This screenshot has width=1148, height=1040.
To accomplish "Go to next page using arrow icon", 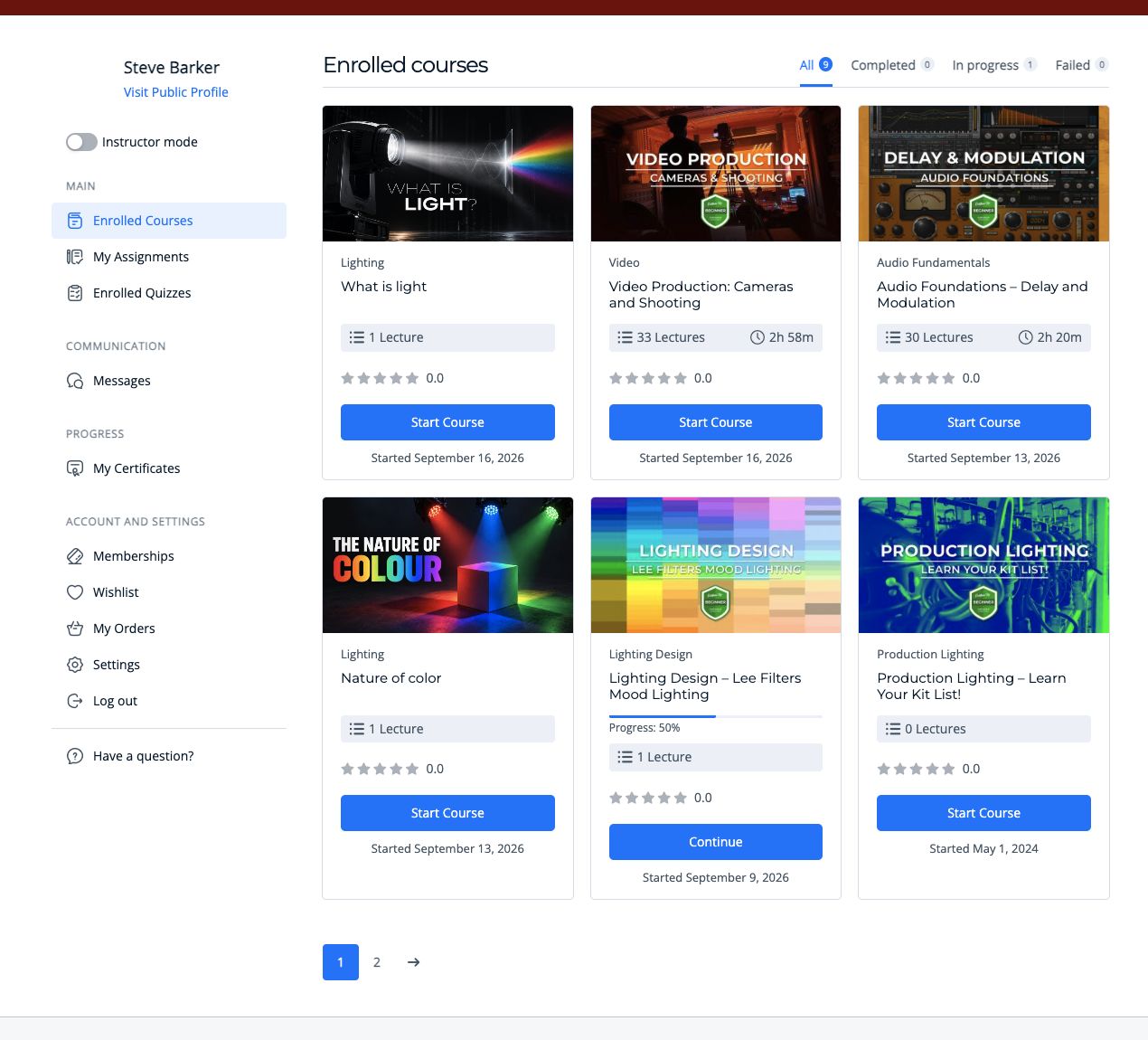I will [x=413, y=962].
